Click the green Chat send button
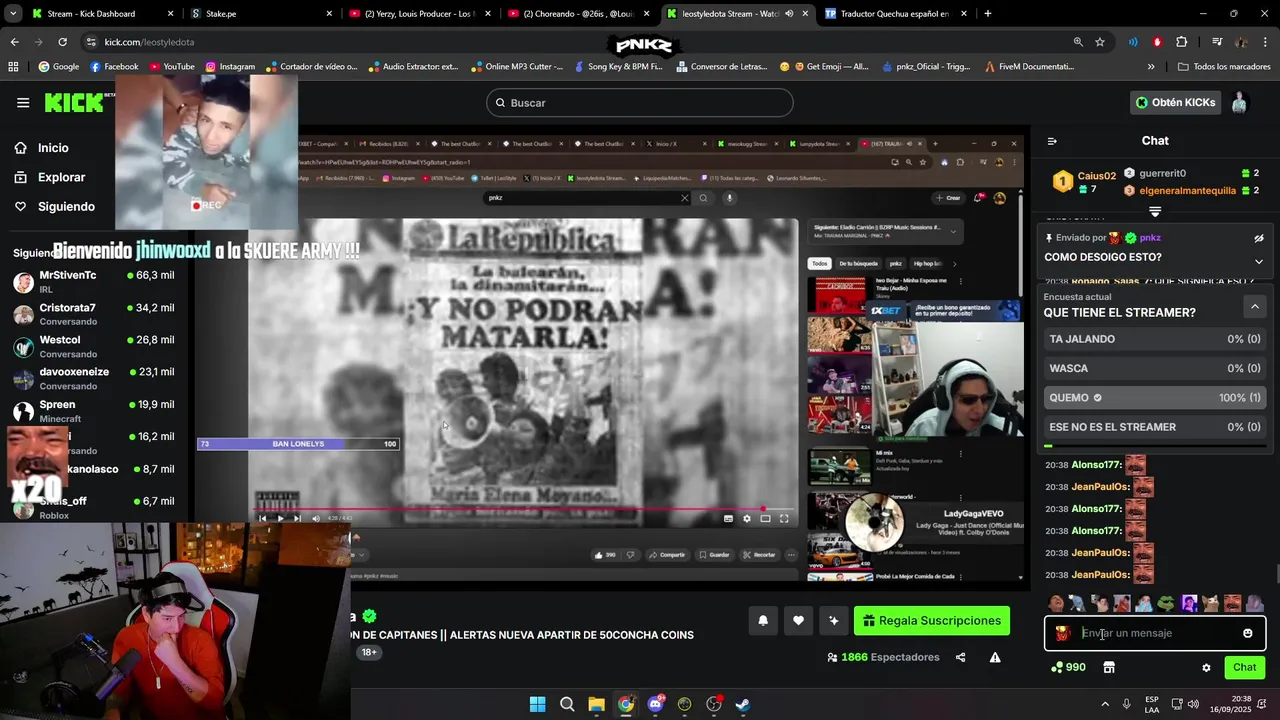 (1244, 667)
